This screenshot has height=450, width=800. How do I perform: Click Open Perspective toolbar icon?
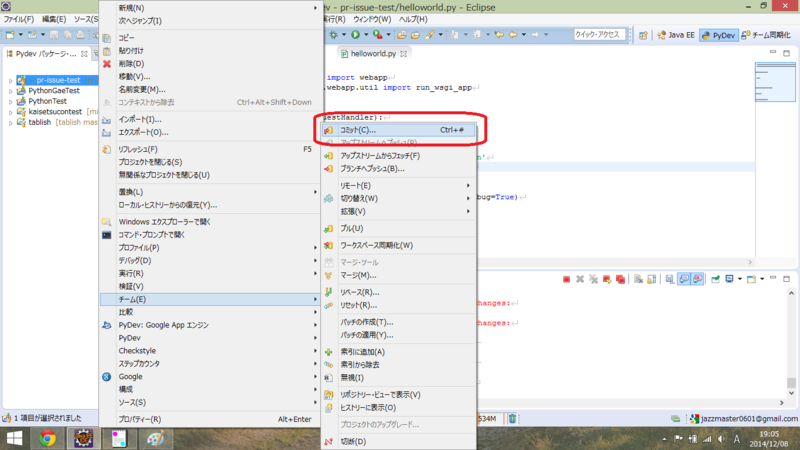pyautogui.click(x=643, y=35)
